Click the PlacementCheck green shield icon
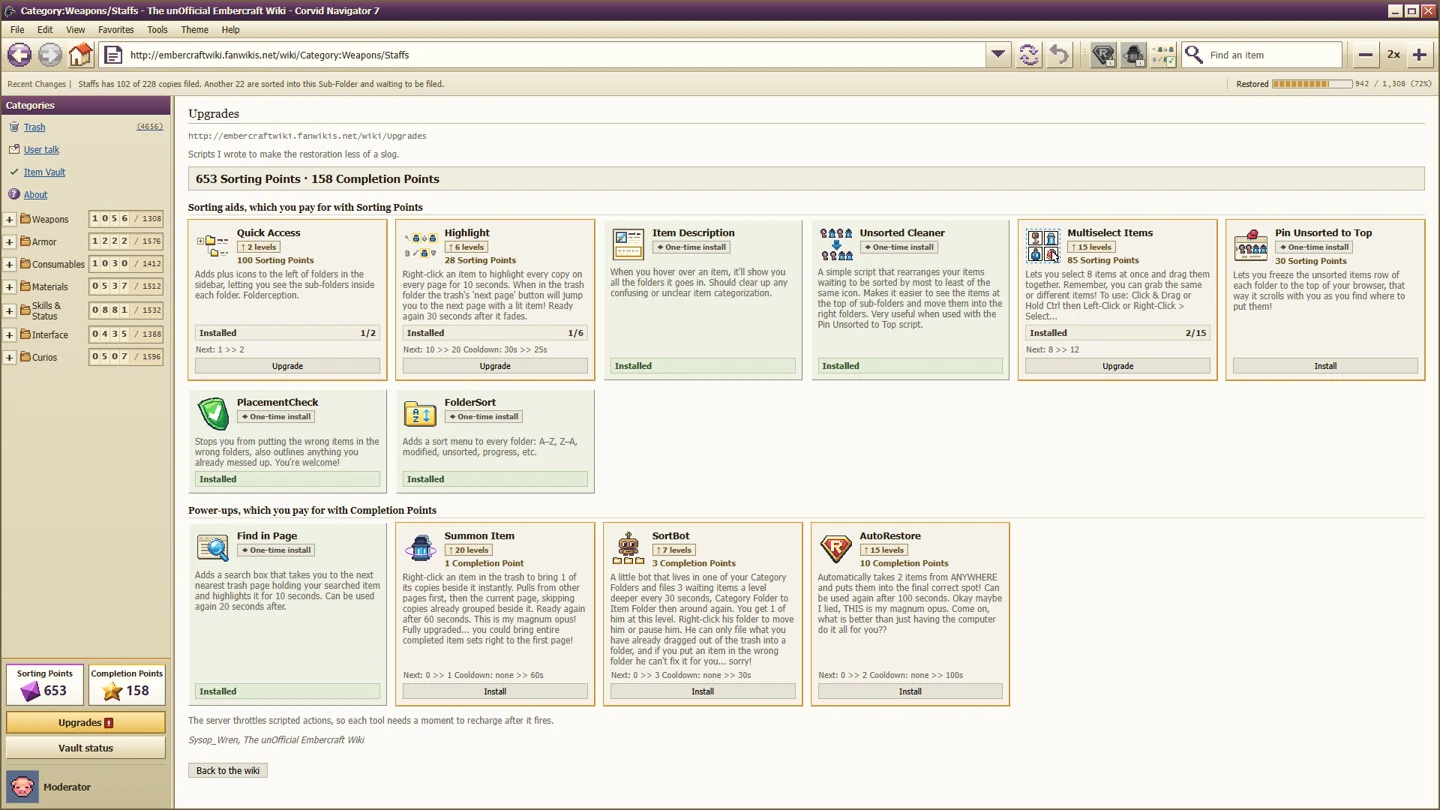This screenshot has height=810, width=1440. [x=213, y=413]
